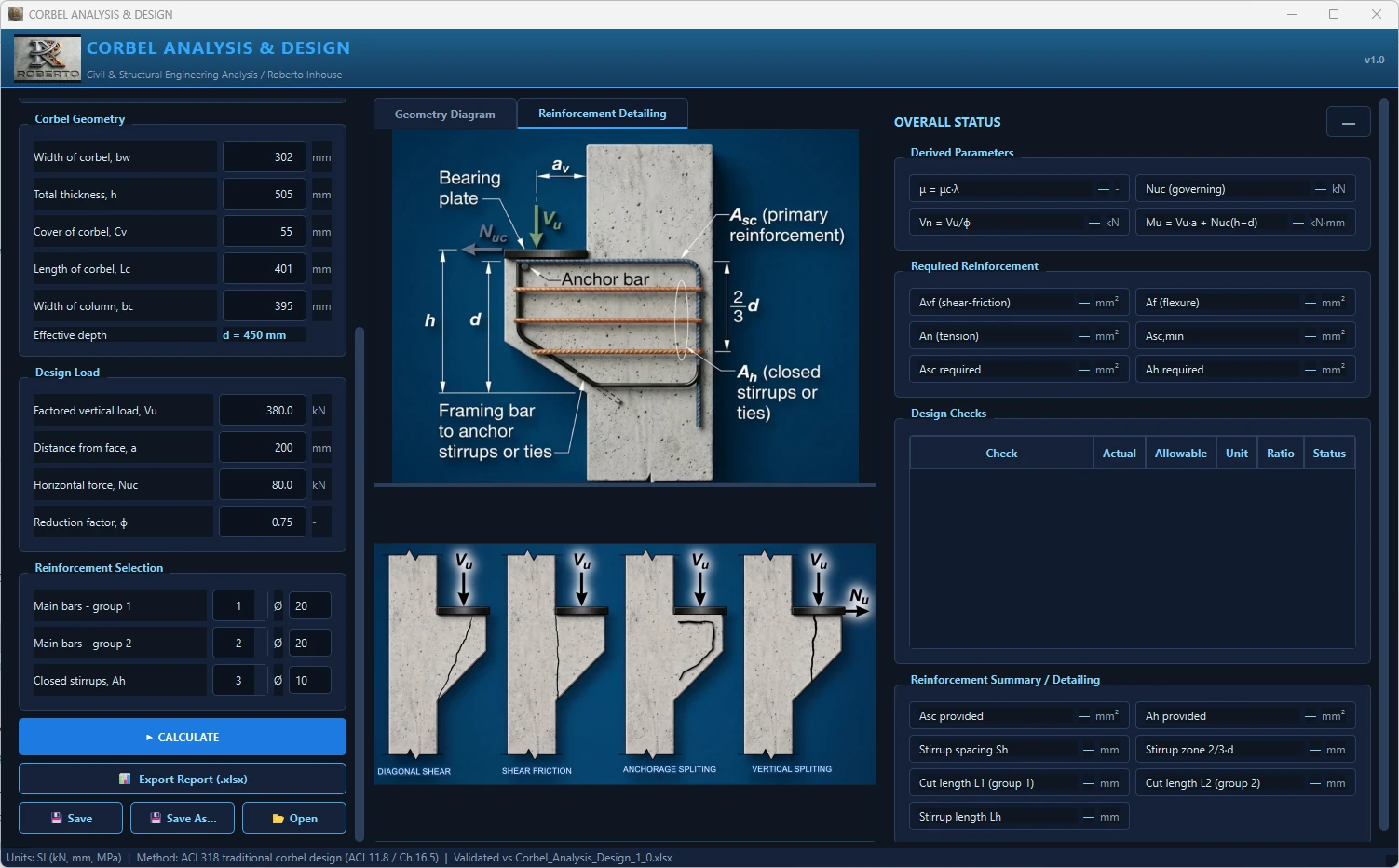1399x868 pixels.
Task: Click the 'Stirrup spacing Sh' result field
Action: [x=1019, y=750]
